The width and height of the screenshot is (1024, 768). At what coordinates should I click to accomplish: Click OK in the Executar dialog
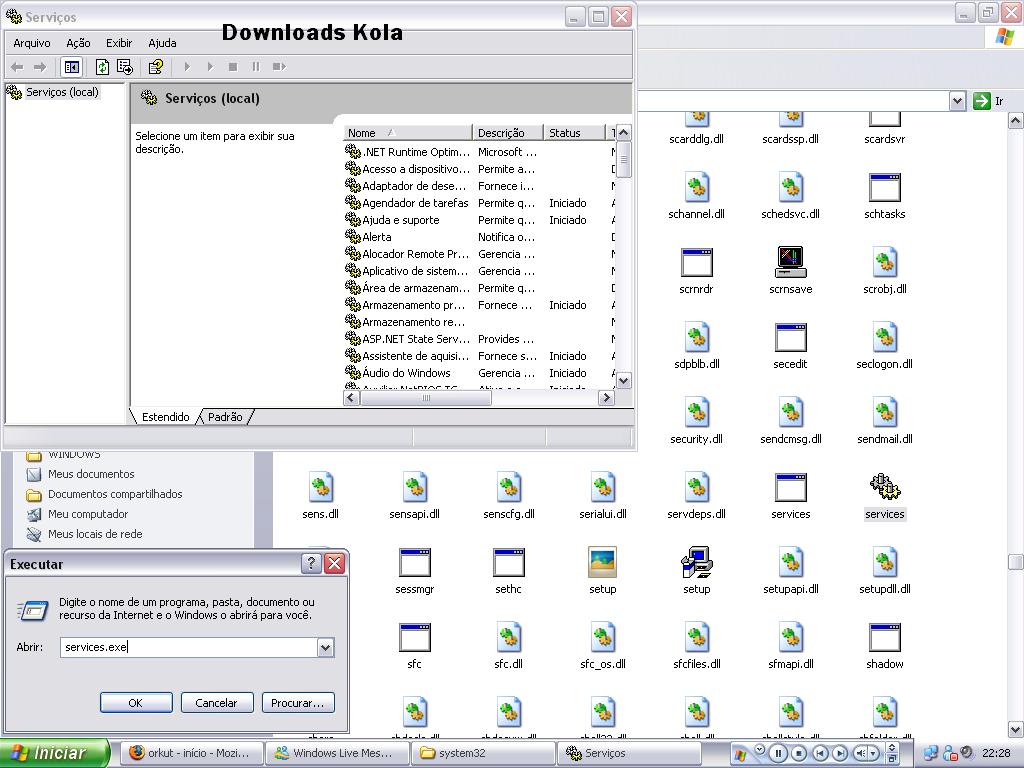(x=136, y=703)
